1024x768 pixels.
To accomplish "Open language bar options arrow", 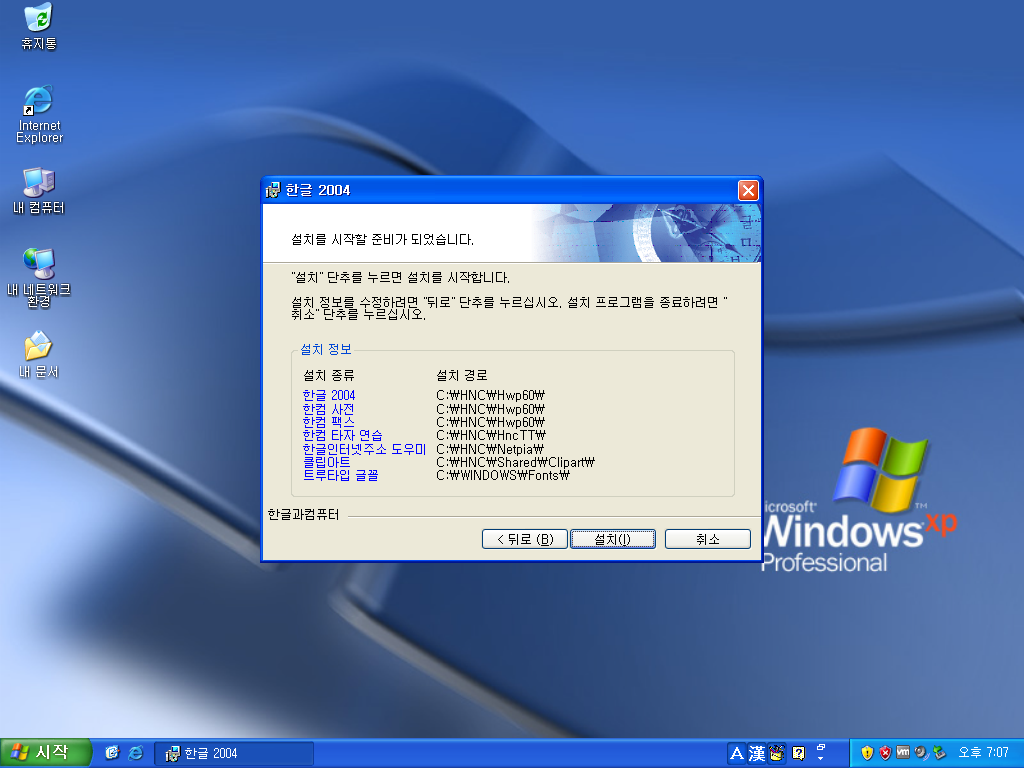I will click(x=821, y=759).
